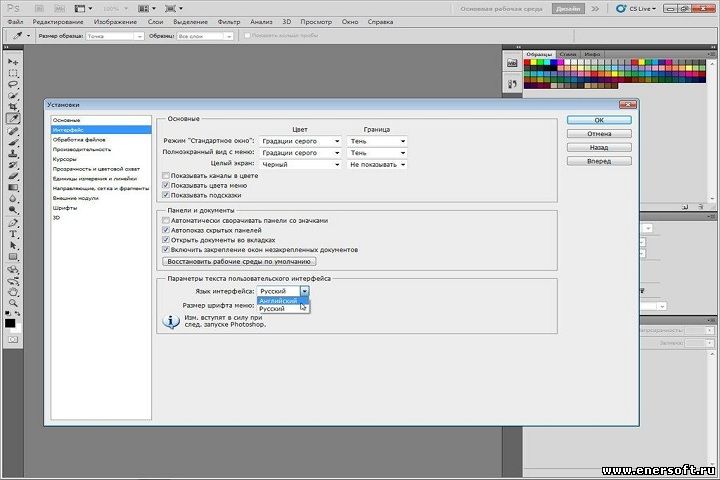Select the Lasso tool
Viewport: 720px width, 480px height.
click(13, 85)
